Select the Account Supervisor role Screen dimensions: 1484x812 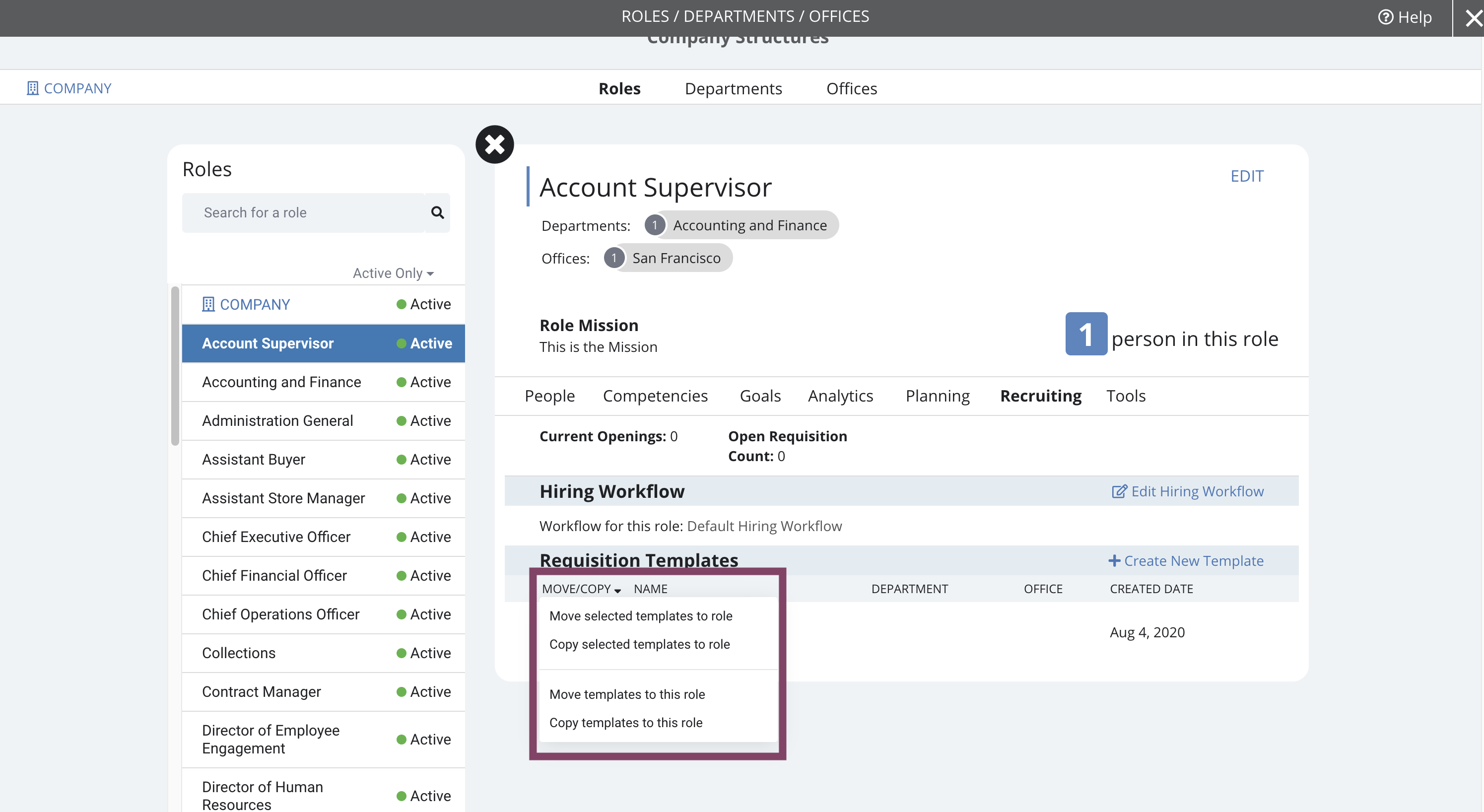point(323,343)
